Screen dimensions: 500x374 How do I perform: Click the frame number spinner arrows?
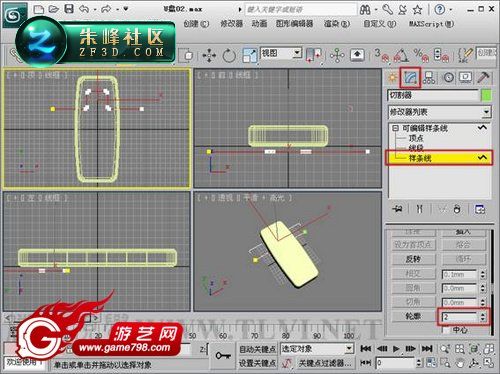tap(419, 363)
